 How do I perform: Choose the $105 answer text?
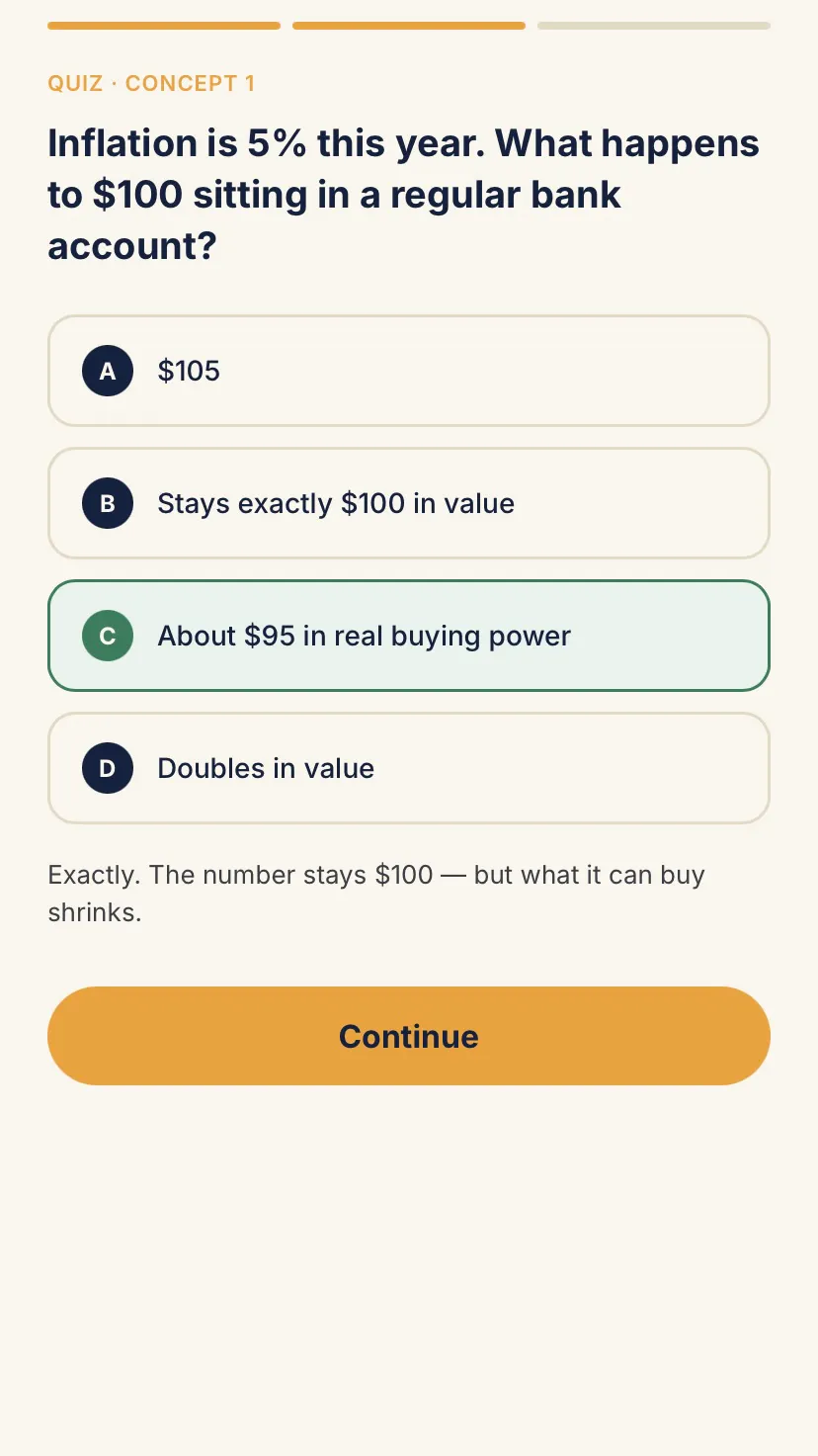[189, 371]
